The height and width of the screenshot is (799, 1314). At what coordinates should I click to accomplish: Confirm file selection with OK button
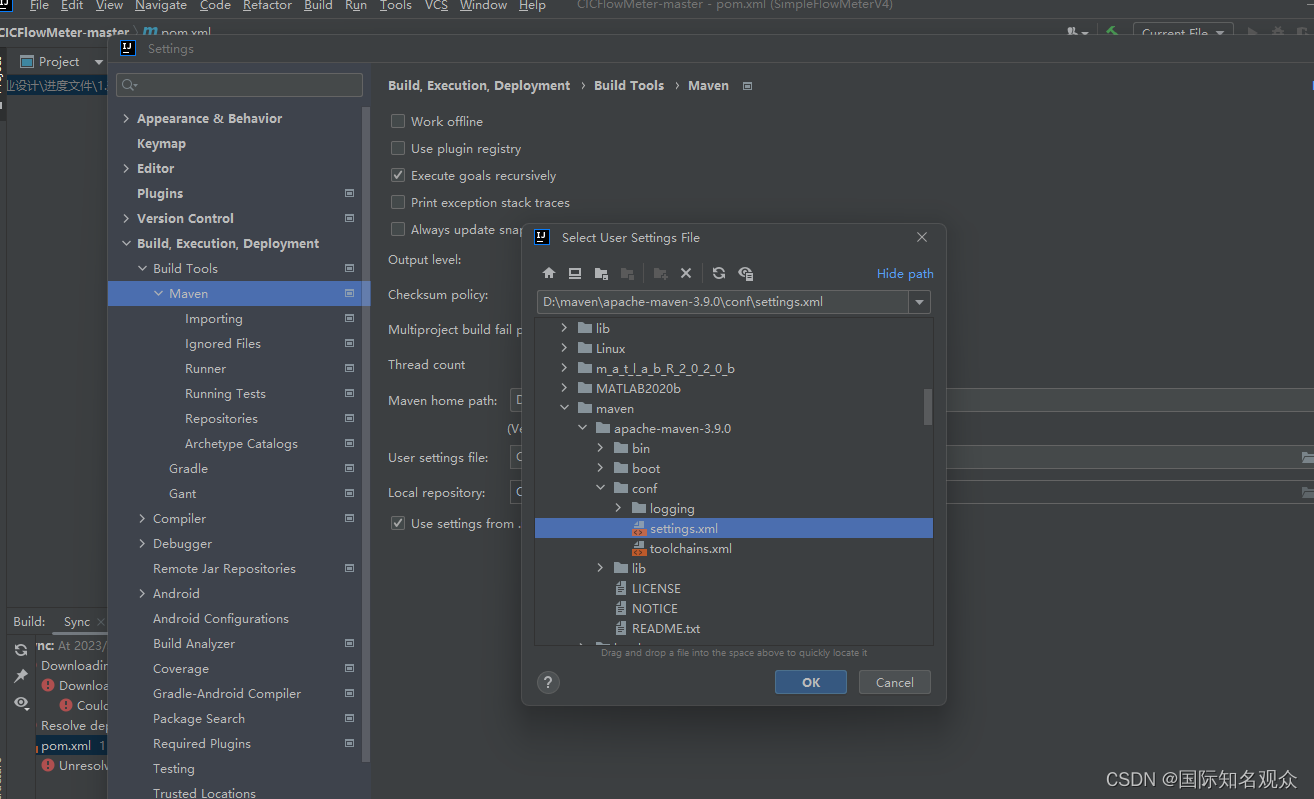(811, 682)
